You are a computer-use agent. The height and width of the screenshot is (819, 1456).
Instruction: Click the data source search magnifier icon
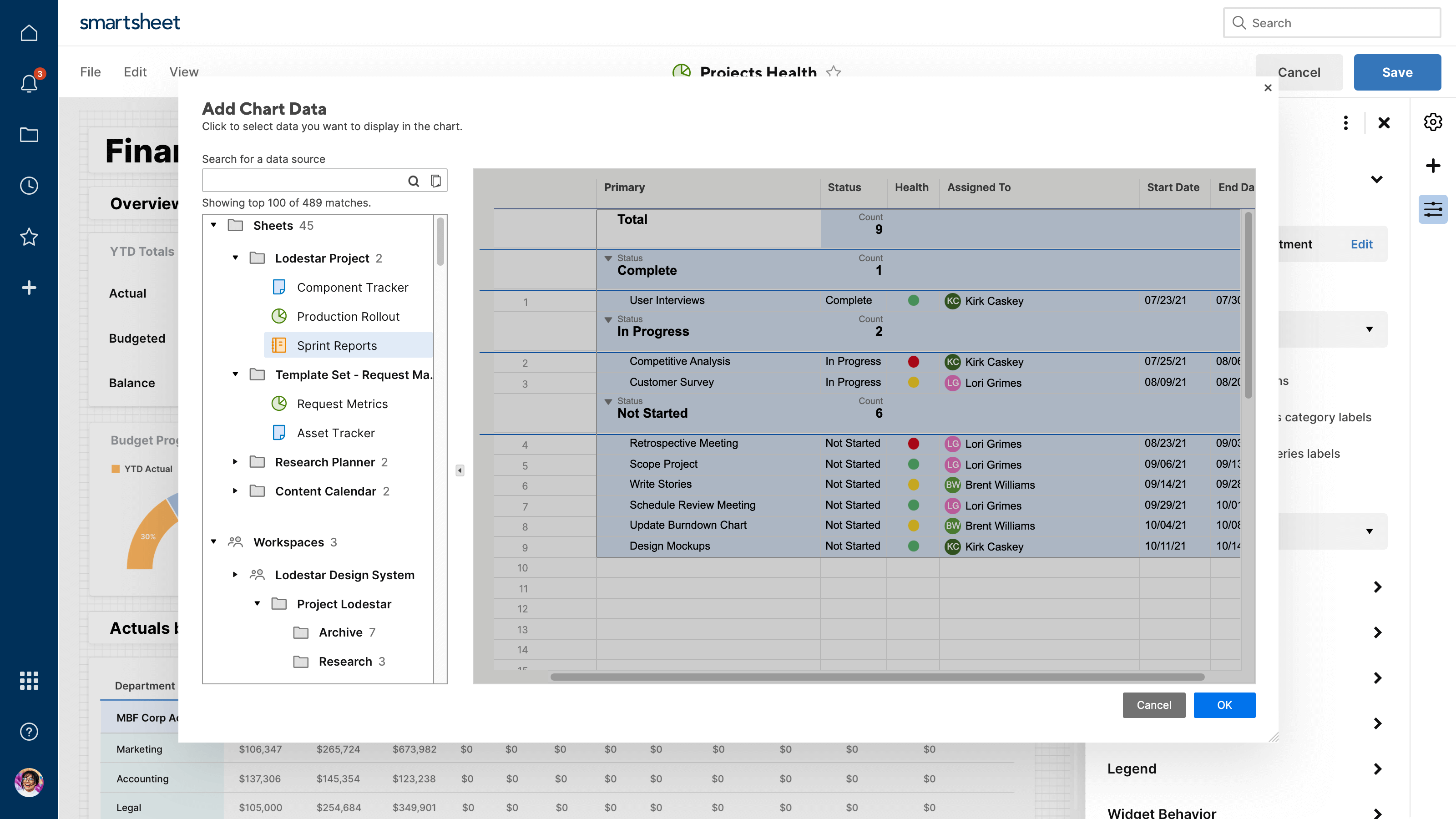click(x=414, y=181)
